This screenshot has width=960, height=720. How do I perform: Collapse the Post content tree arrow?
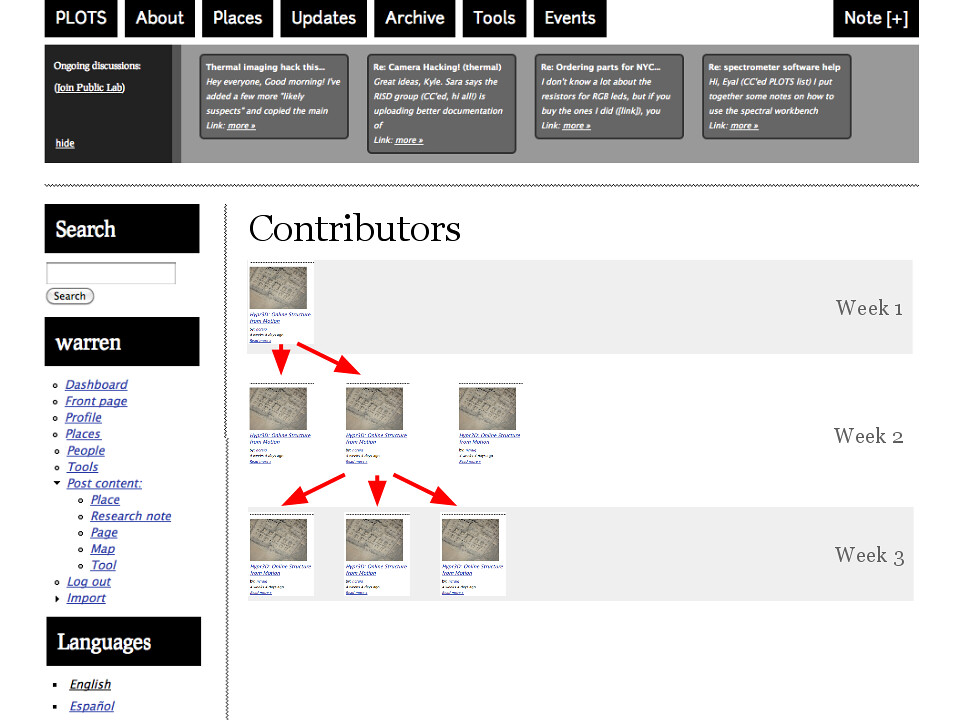(x=57, y=483)
